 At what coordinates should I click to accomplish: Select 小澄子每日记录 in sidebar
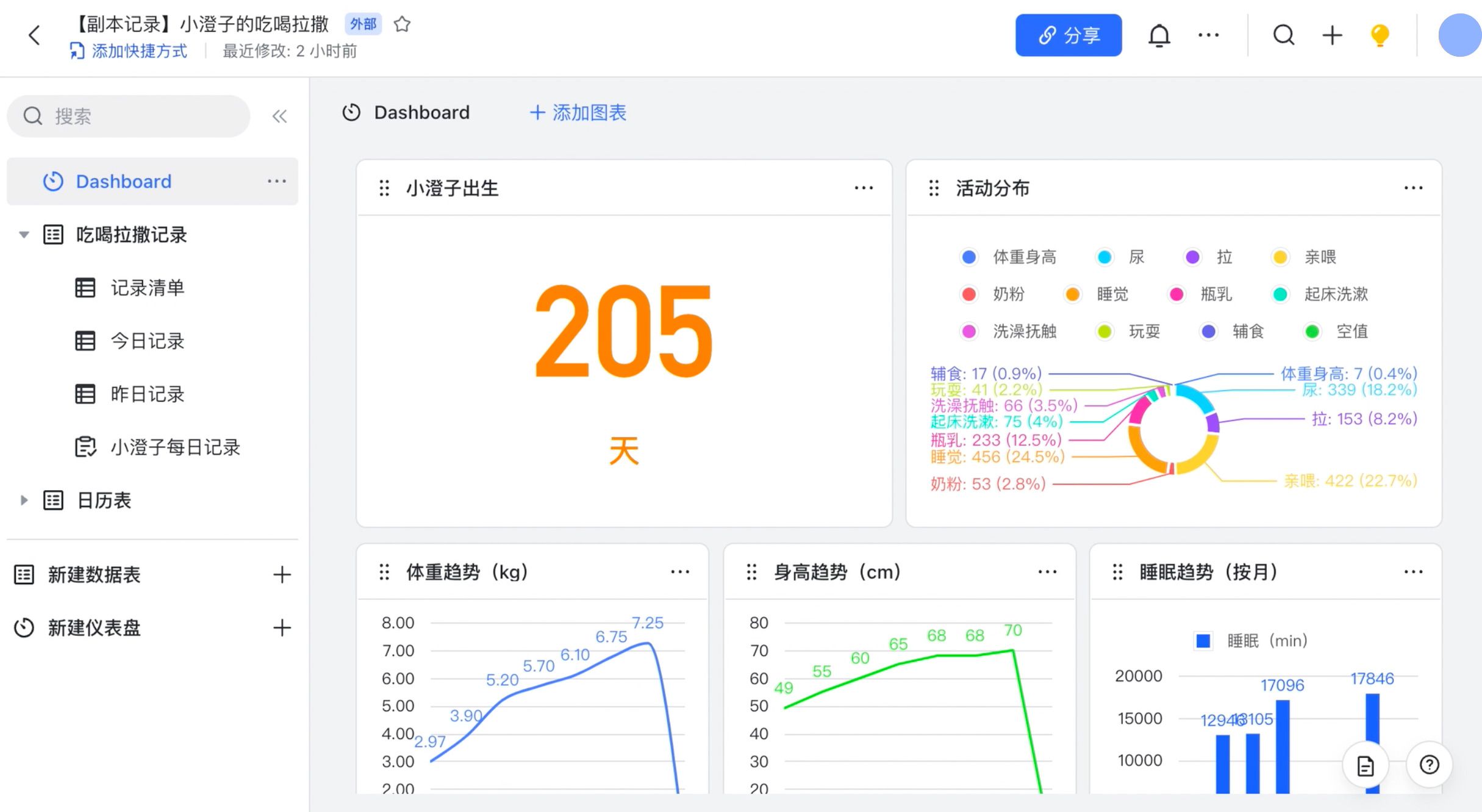coord(174,447)
